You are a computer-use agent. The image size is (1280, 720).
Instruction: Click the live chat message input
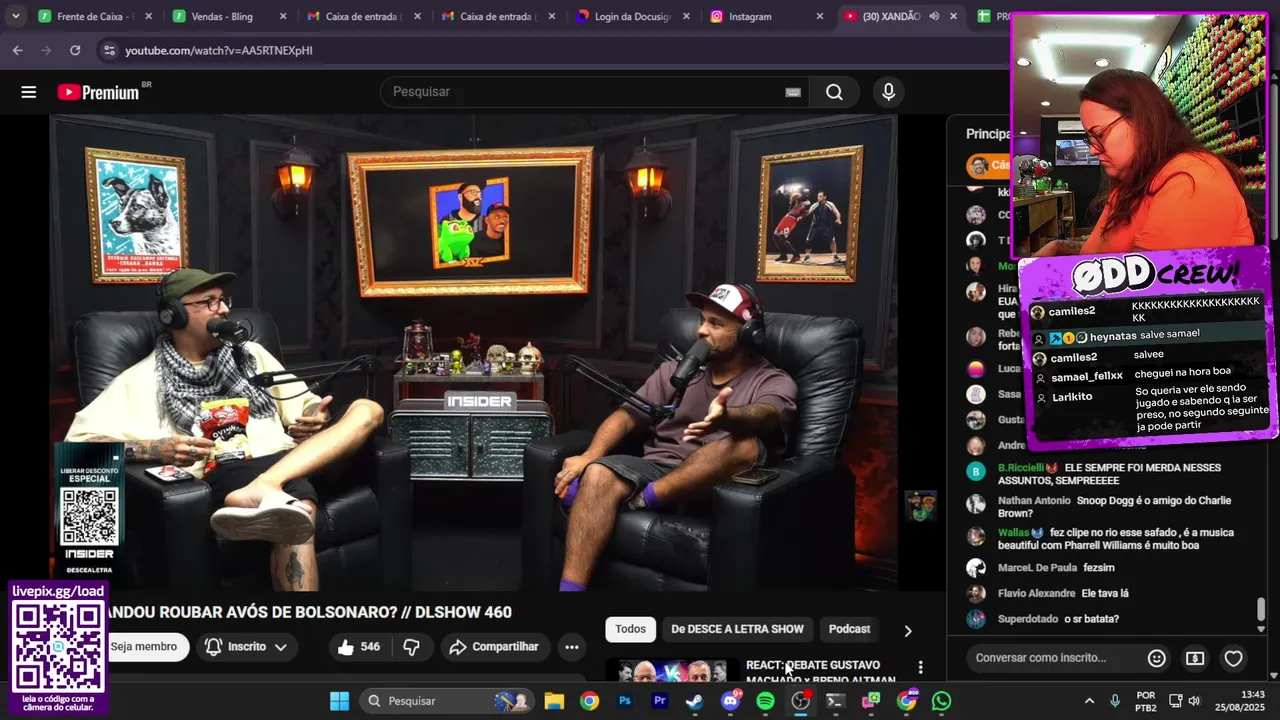coord(1054,658)
